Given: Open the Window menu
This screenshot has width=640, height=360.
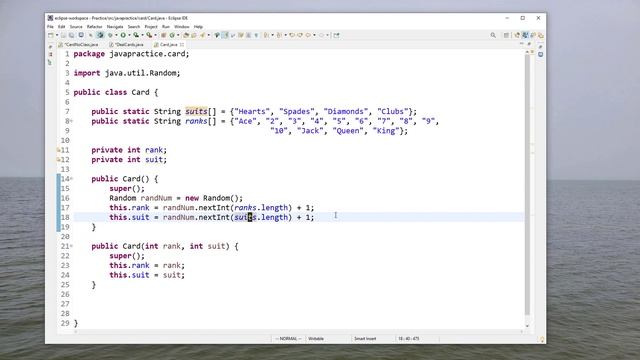Looking at the screenshot, I should (x=182, y=27).
